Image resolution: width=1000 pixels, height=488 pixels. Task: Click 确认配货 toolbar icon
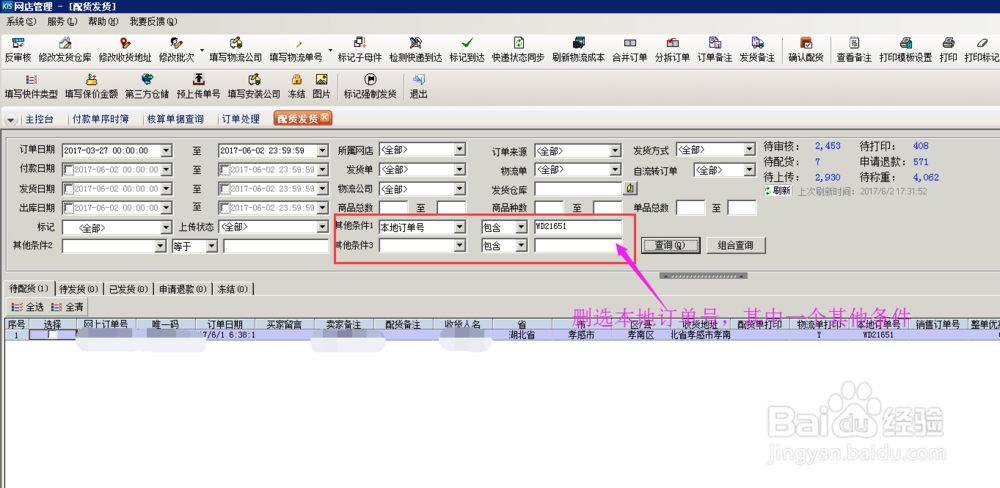point(806,43)
